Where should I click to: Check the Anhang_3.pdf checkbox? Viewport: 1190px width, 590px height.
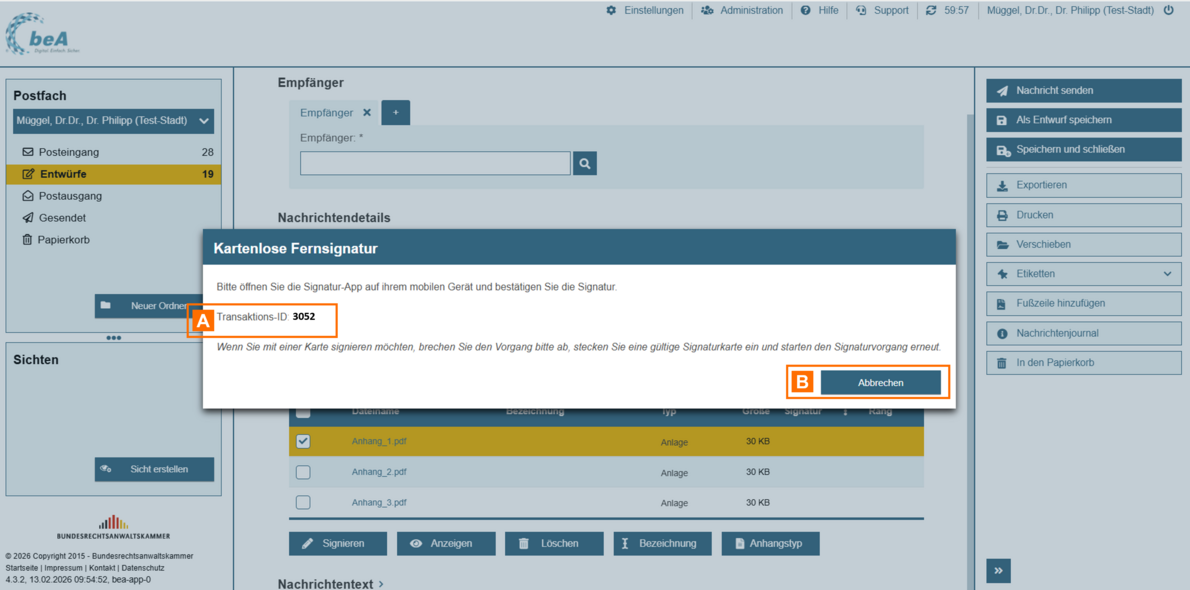pos(303,502)
